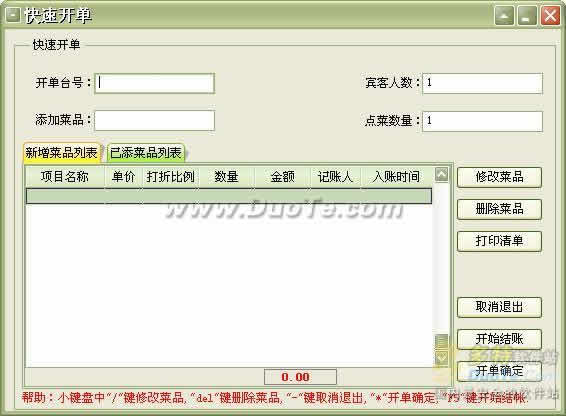This screenshot has width=566, height=416.
Task: Click the list scrollbar's up arrow
Action: point(441,175)
